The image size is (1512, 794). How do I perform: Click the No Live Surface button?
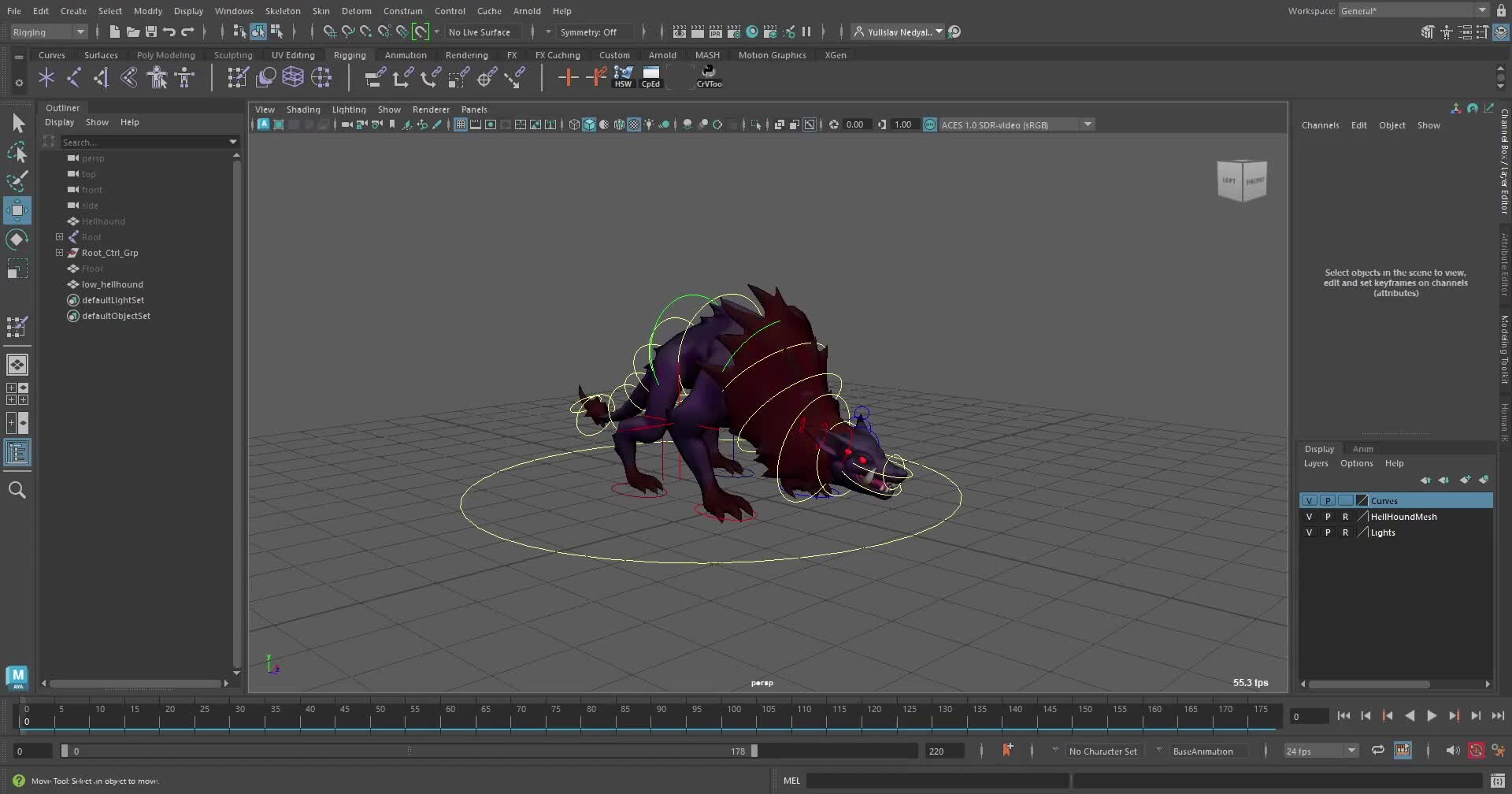(x=479, y=32)
